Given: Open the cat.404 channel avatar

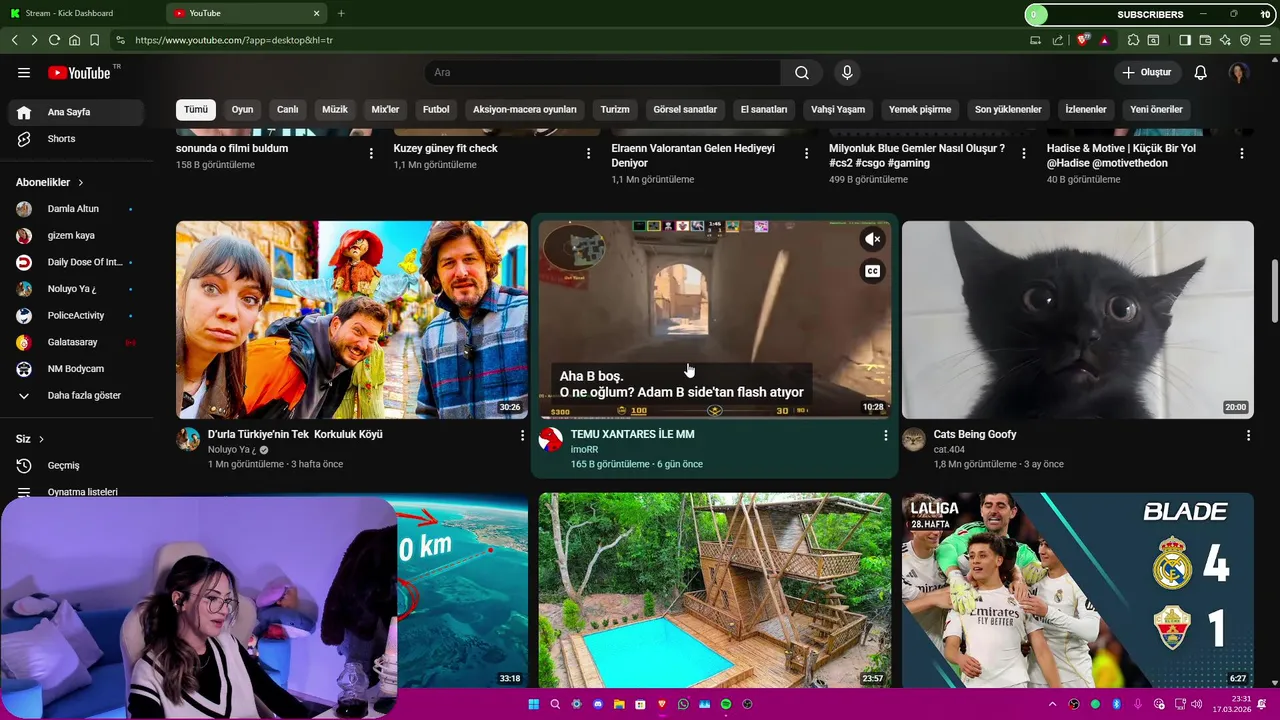Looking at the screenshot, I should (x=914, y=439).
